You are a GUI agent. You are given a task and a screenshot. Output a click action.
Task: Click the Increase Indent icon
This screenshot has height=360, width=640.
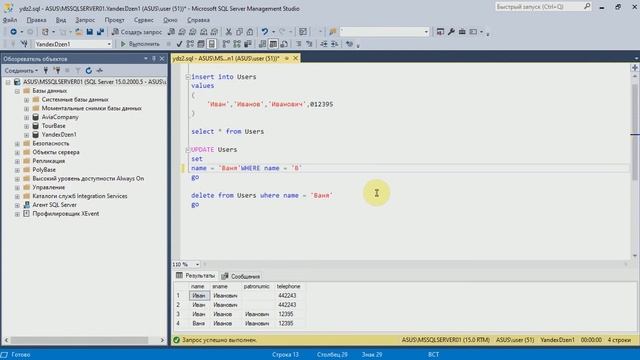click(x=334, y=44)
